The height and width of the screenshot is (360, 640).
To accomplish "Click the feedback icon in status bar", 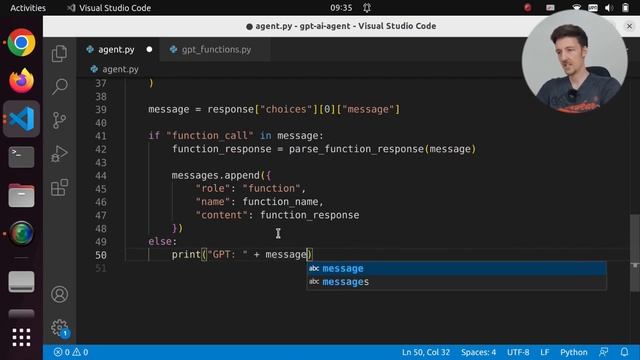I will (604, 352).
